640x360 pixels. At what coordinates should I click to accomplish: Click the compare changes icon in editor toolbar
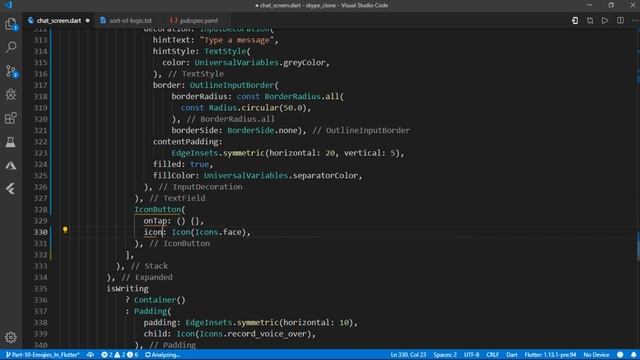(x=590, y=20)
